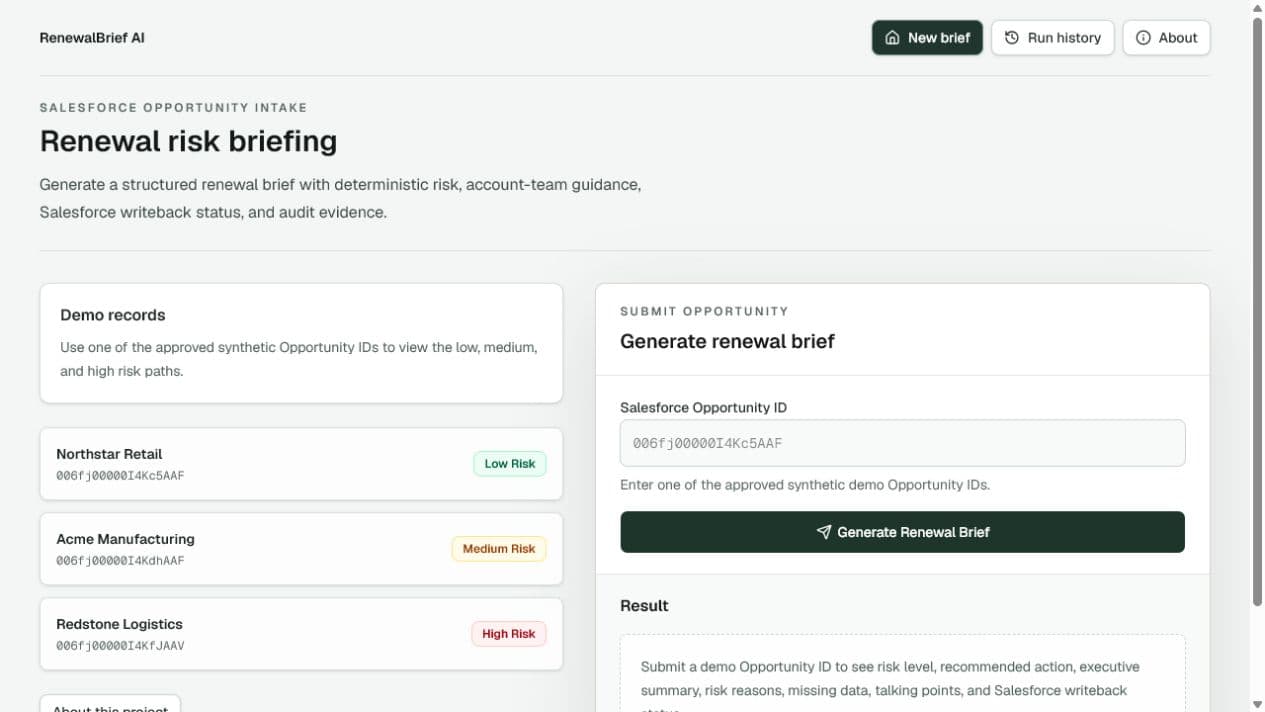Image resolution: width=1265 pixels, height=712 pixels.
Task: Click the Medium Risk badge
Action: click(499, 549)
